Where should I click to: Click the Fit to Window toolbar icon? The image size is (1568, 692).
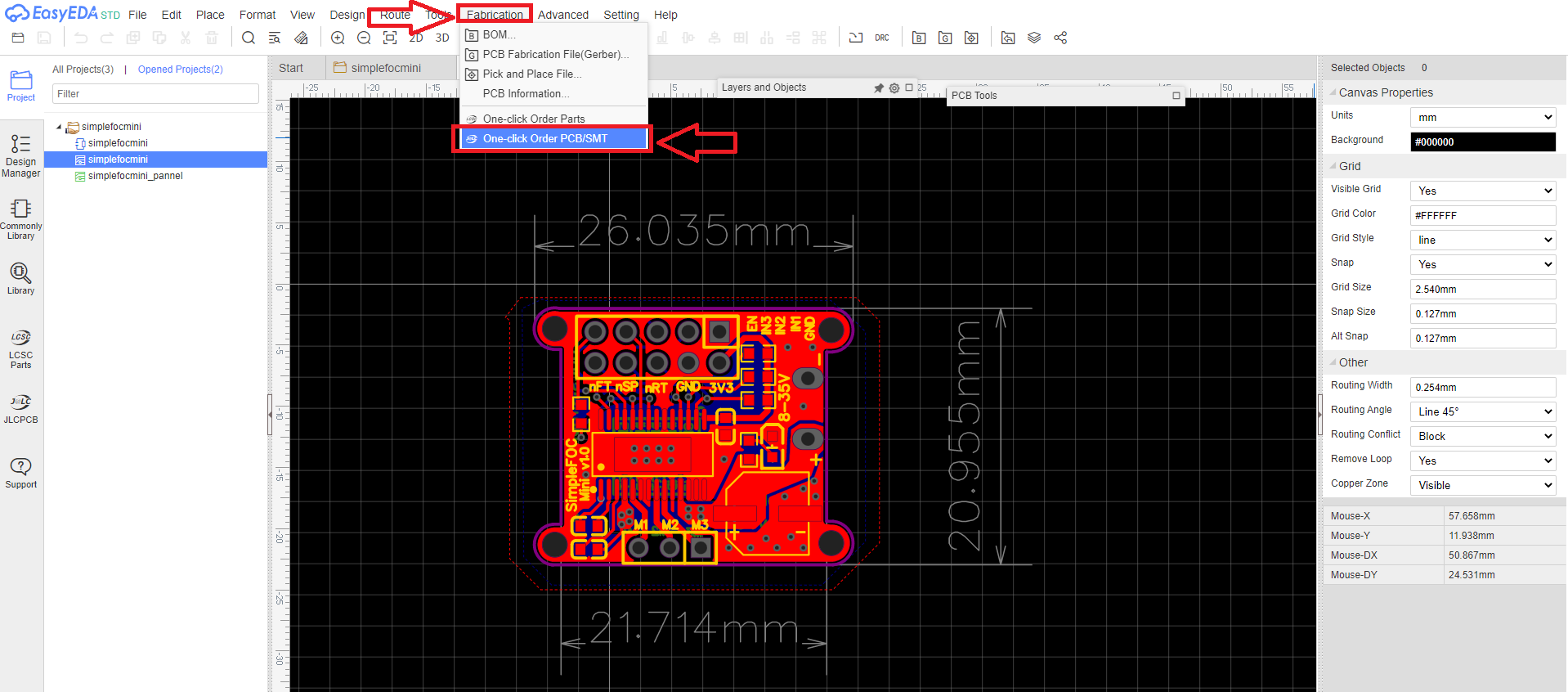point(390,38)
